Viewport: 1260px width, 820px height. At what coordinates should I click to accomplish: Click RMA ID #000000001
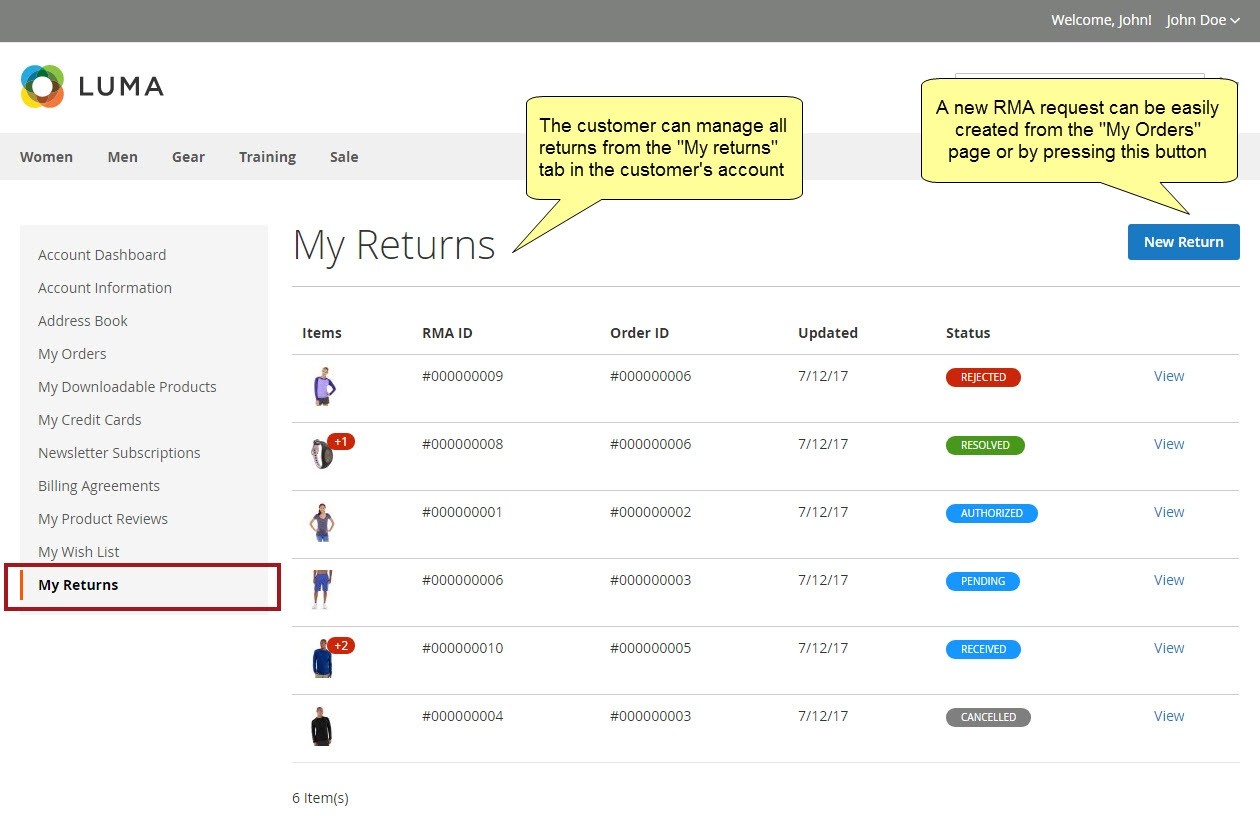(x=462, y=512)
